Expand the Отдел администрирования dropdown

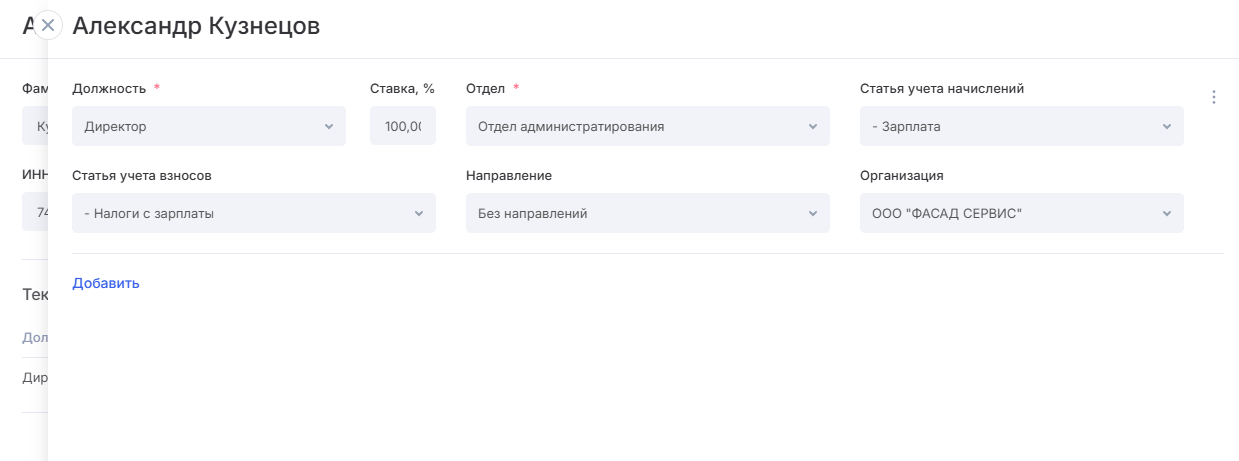(x=640, y=127)
